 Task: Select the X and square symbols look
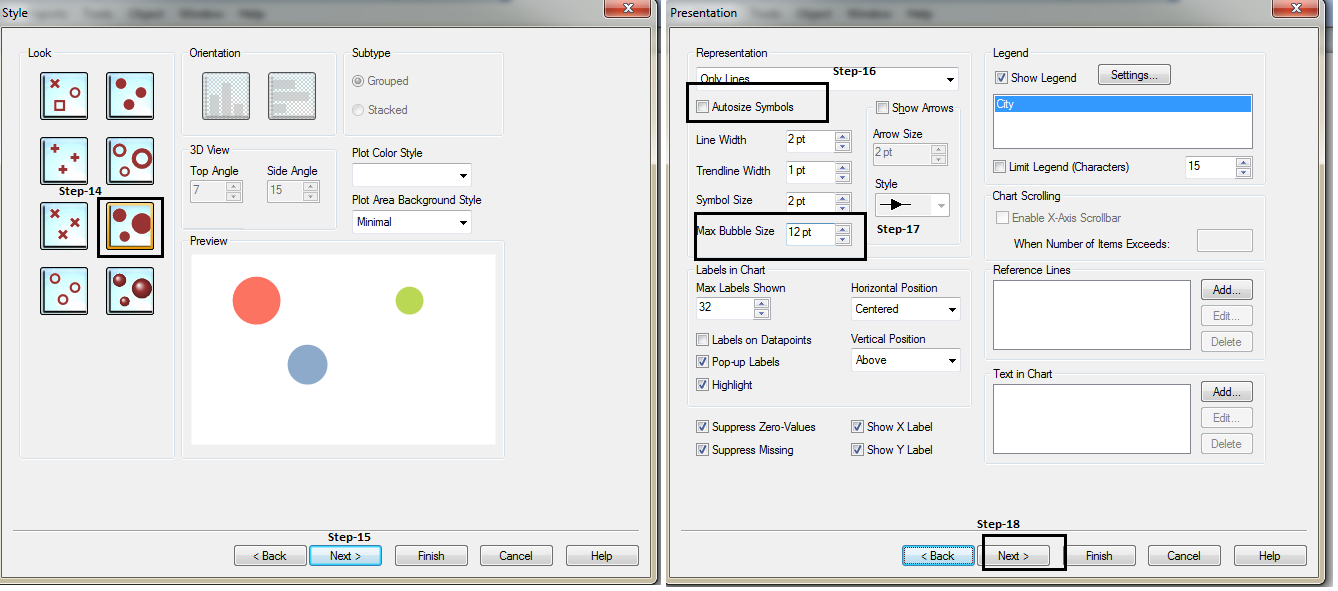(65, 96)
